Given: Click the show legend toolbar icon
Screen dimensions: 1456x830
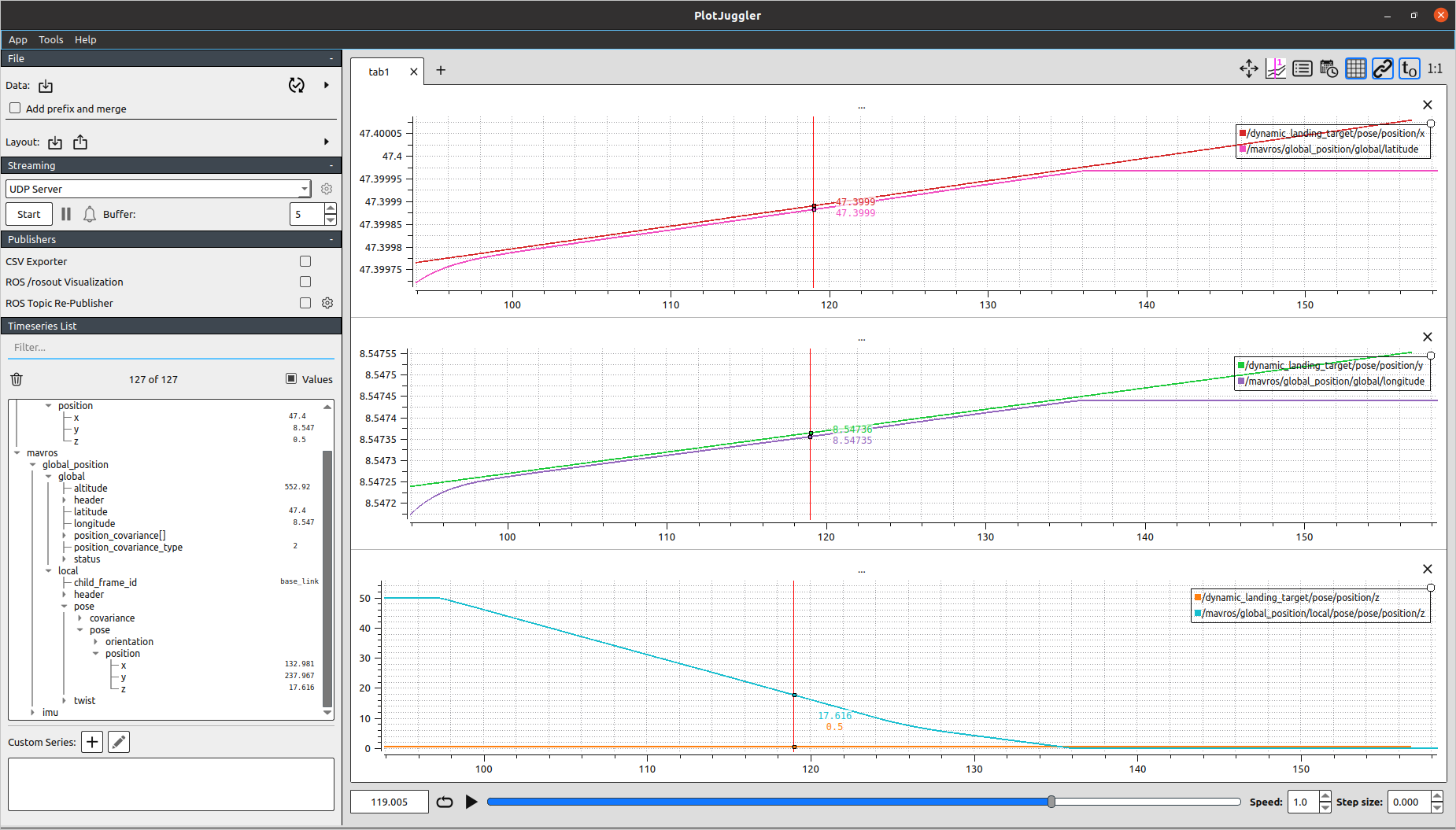Looking at the screenshot, I should point(1303,69).
